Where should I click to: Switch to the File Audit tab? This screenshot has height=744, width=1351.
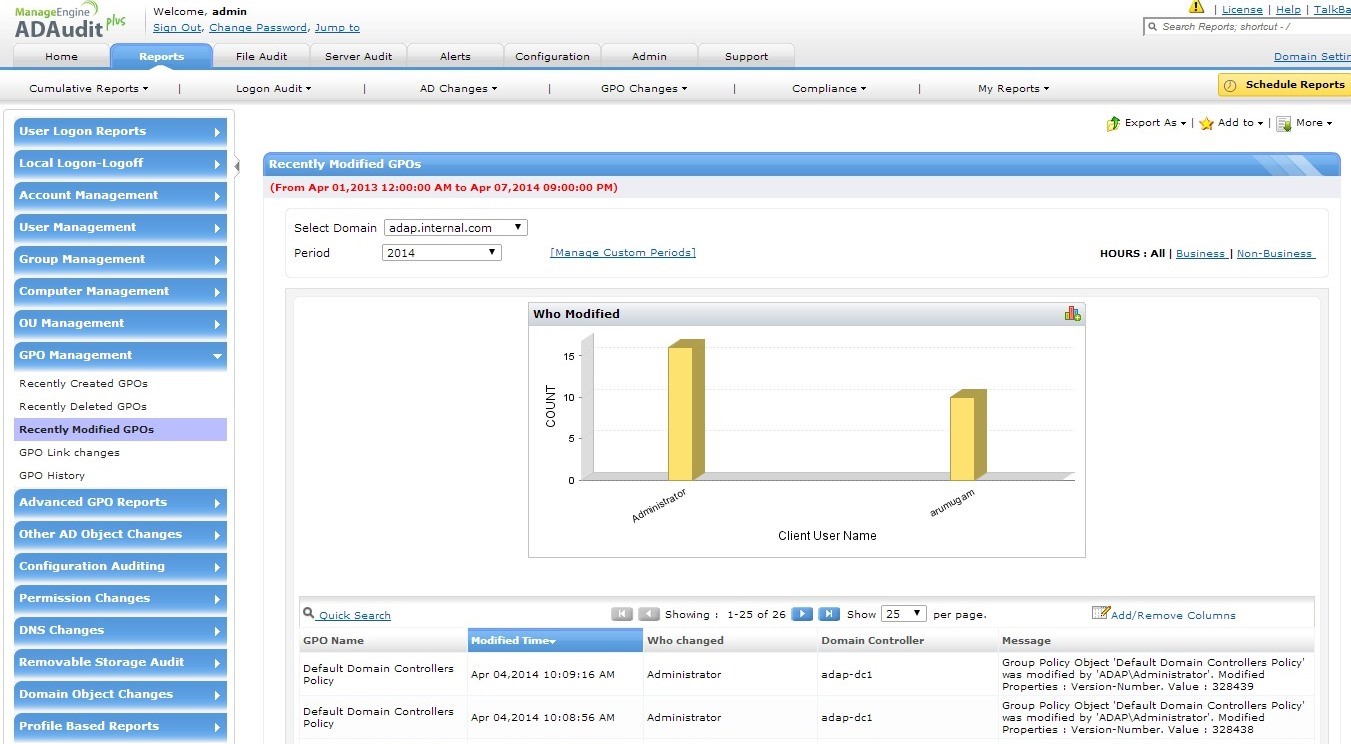pyautogui.click(x=261, y=56)
